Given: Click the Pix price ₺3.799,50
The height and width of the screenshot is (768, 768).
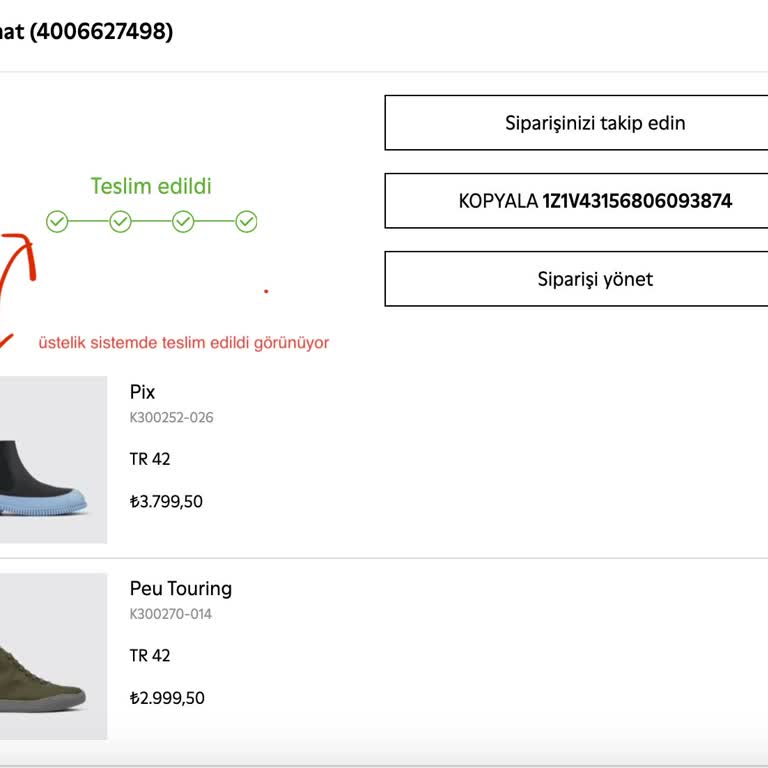Looking at the screenshot, I should pos(166,502).
